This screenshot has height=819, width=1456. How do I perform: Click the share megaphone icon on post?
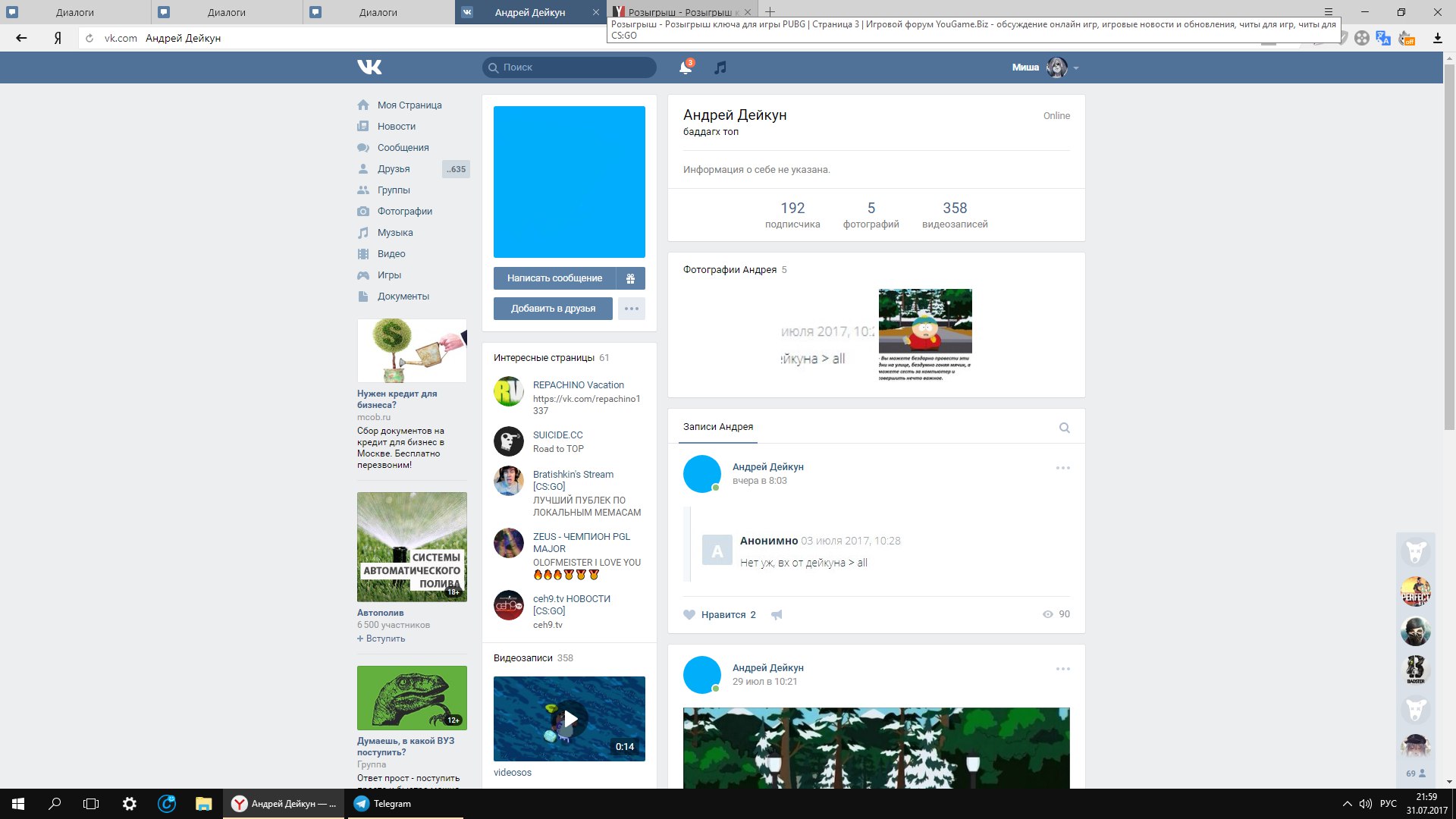[x=777, y=615]
